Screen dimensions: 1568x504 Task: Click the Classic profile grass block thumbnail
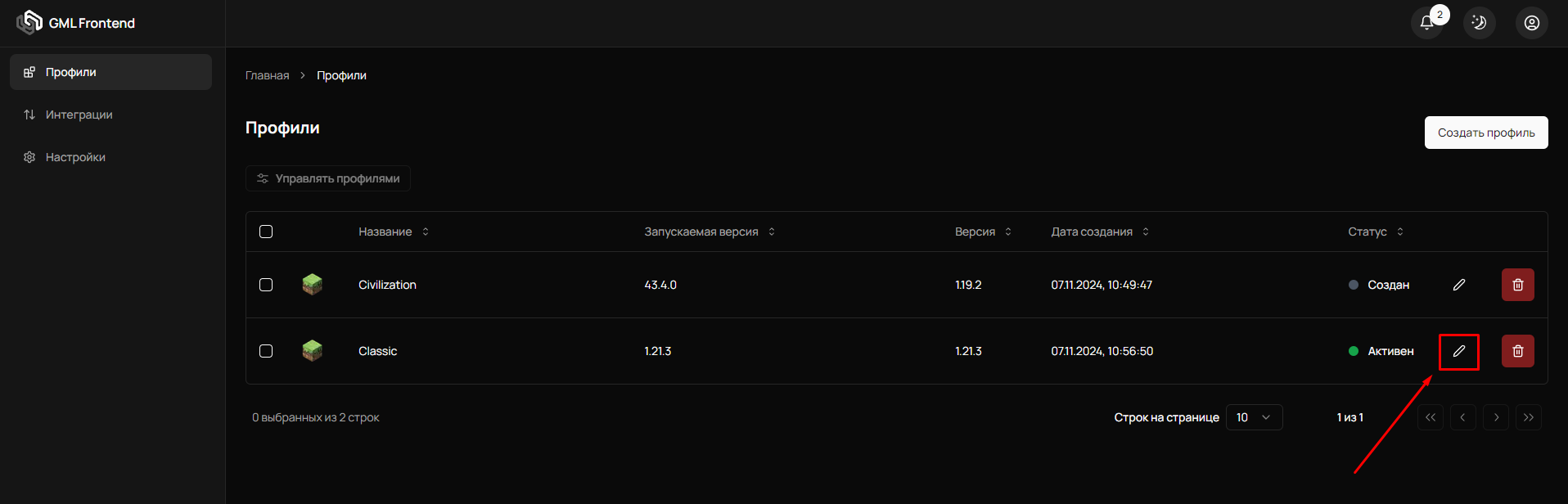(x=312, y=351)
